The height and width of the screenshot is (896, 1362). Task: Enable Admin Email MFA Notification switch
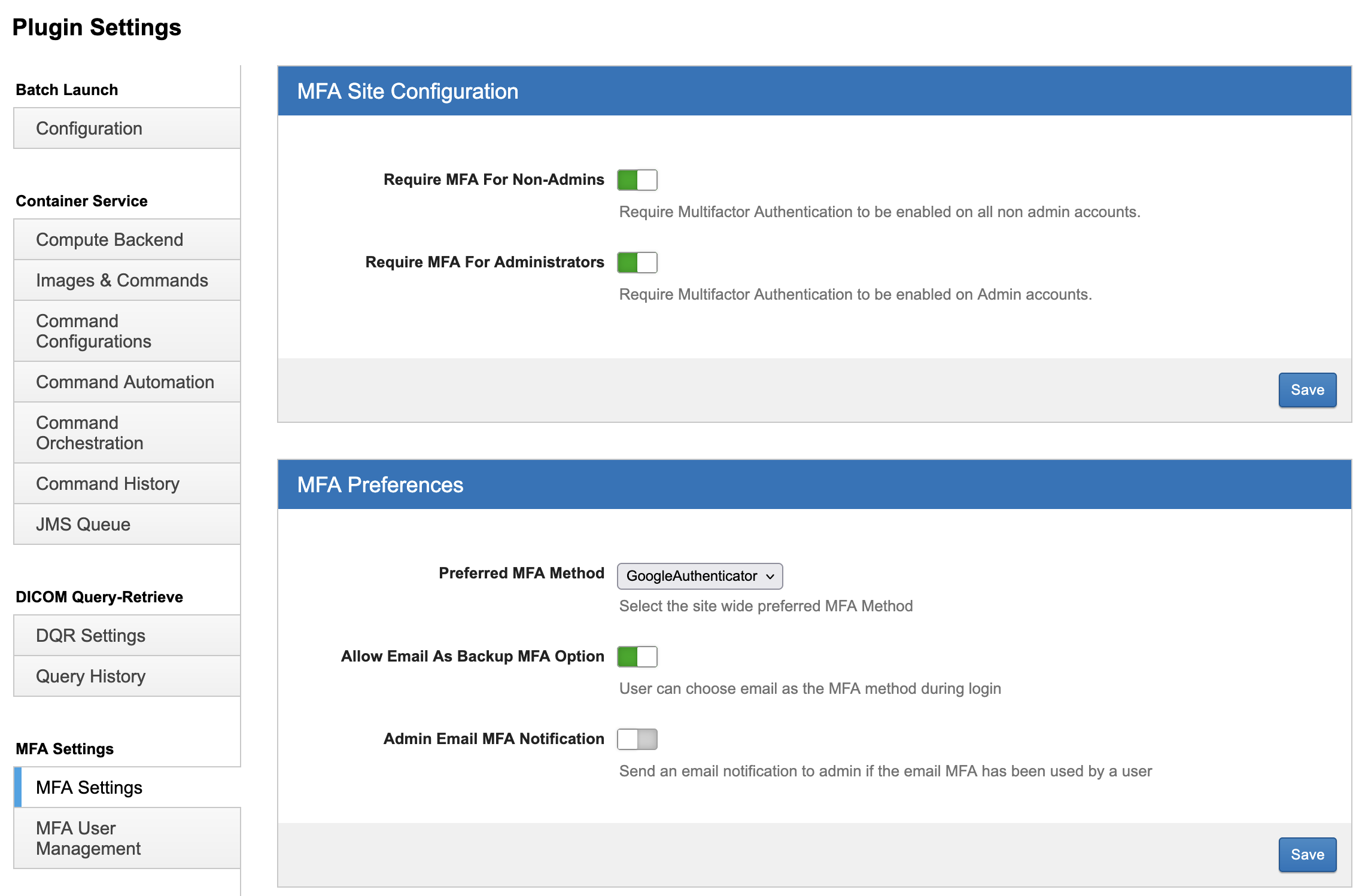click(637, 739)
